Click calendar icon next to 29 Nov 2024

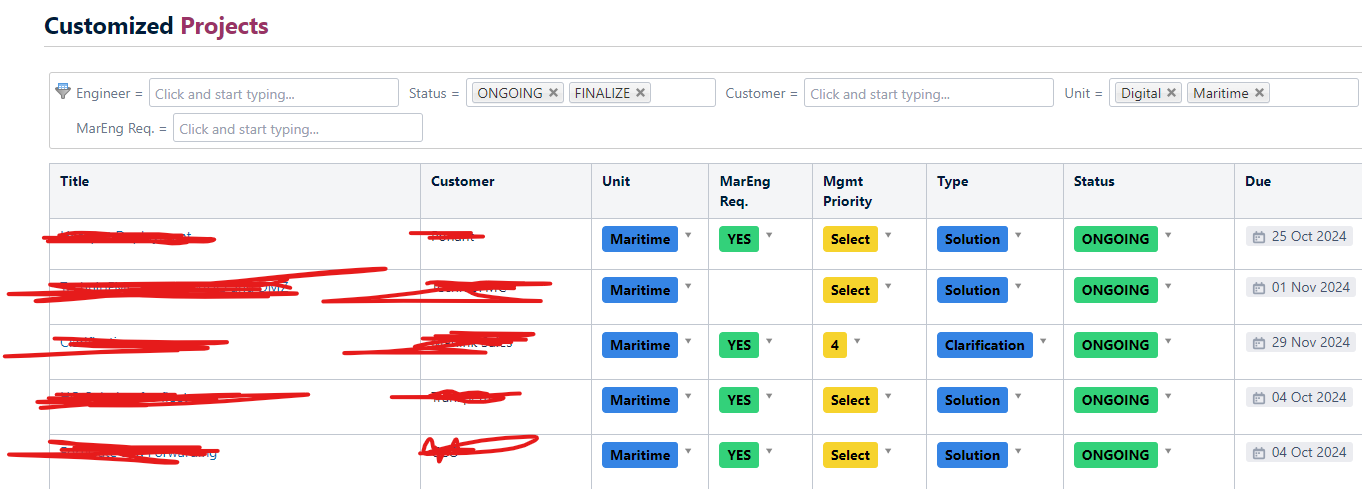(1258, 342)
